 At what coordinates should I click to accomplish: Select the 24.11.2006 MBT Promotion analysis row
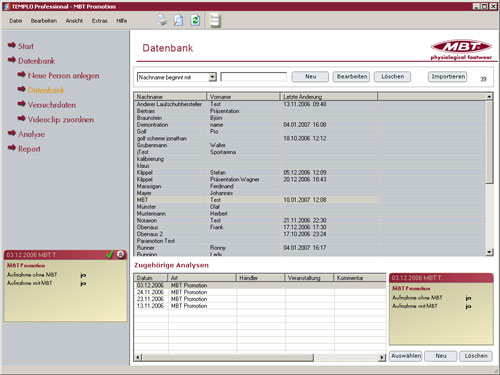(260, 292)
